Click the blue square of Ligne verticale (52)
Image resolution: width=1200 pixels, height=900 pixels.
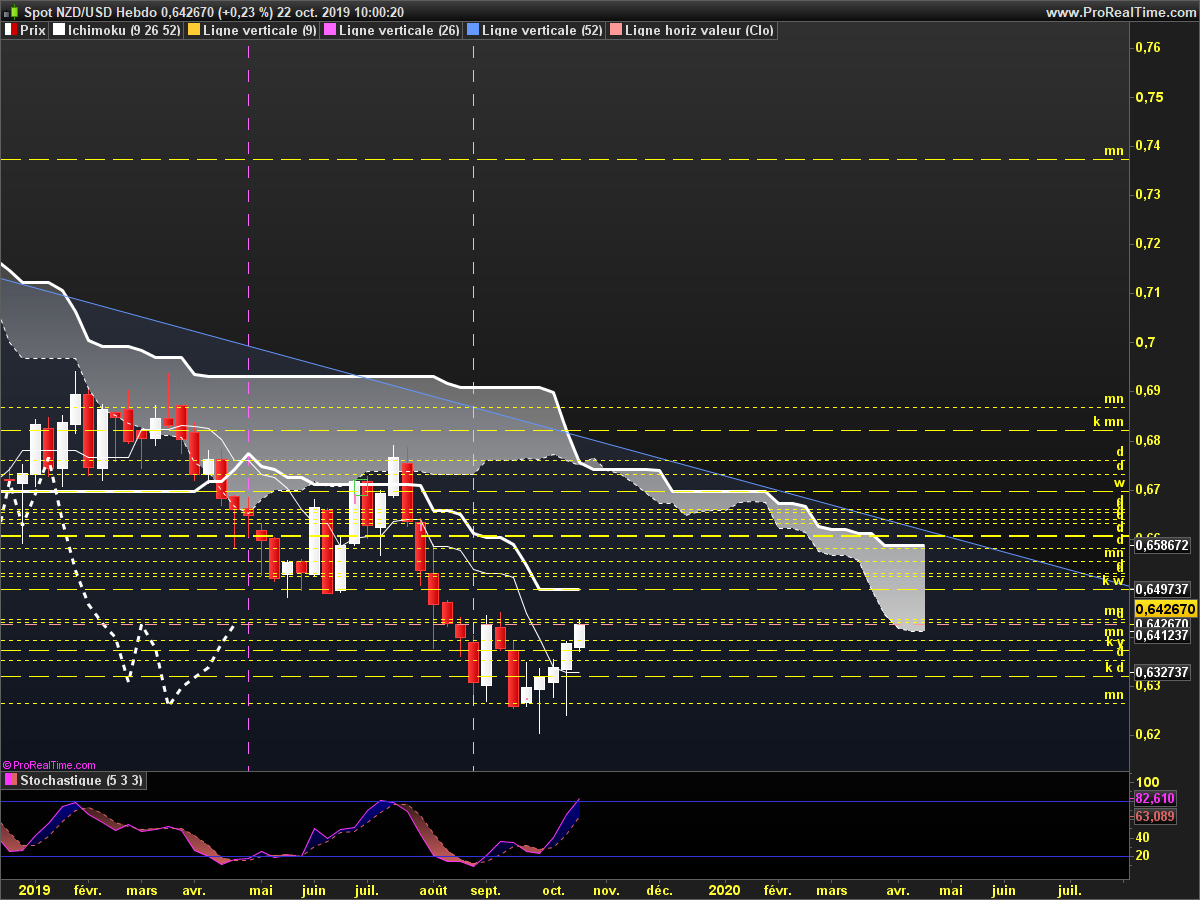473,30
